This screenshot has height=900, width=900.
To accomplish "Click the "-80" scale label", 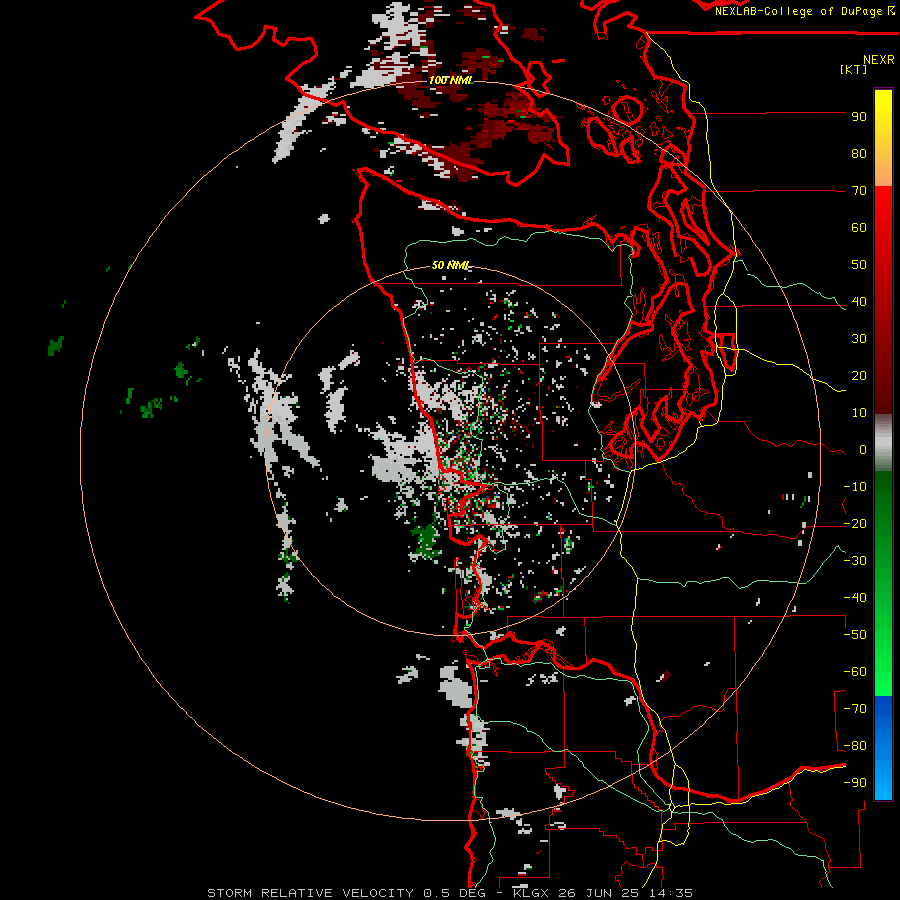I will [855, 746].
